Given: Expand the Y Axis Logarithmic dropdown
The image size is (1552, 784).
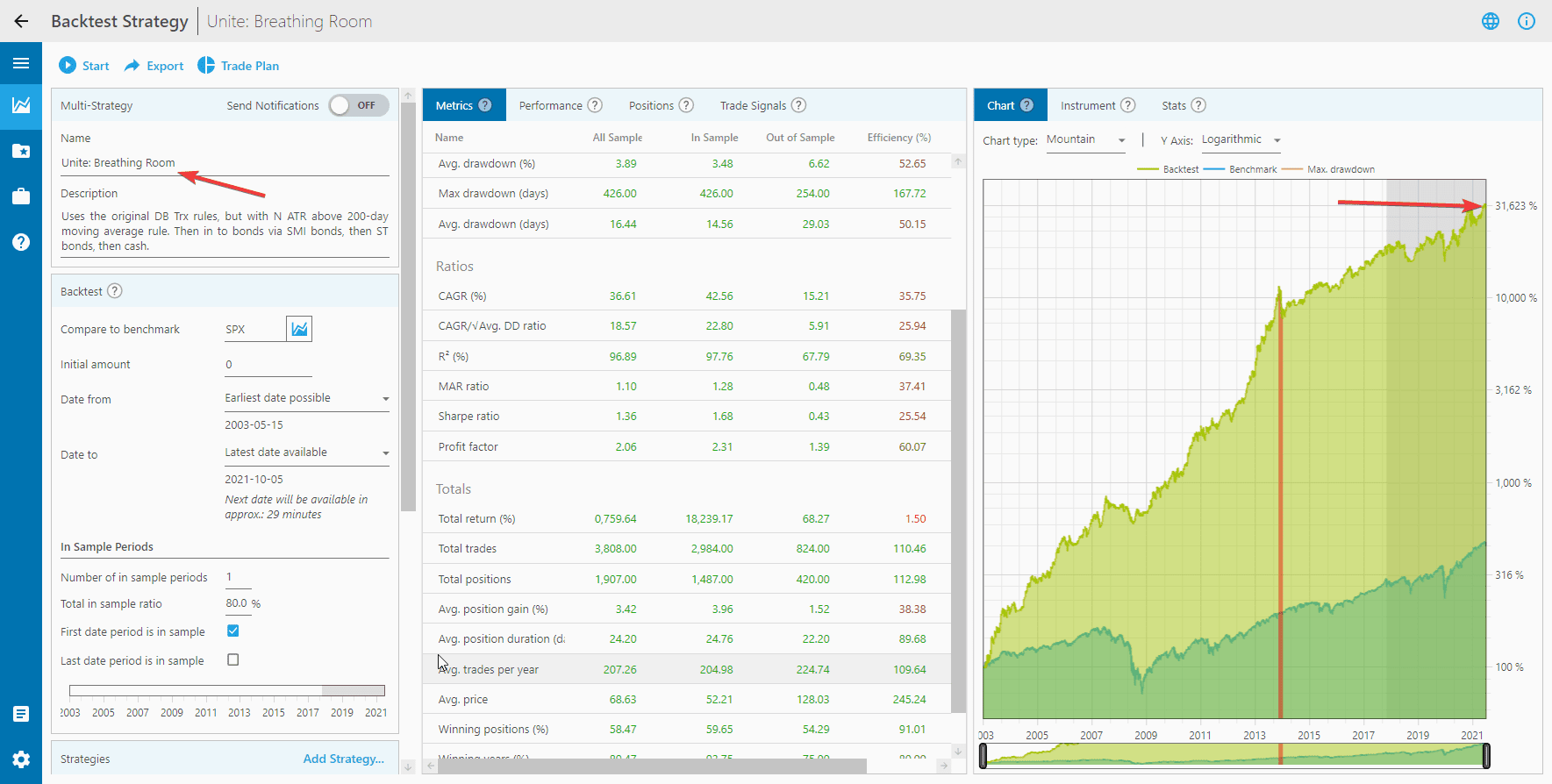Looking at the screenshot, I should (1241, 140).
